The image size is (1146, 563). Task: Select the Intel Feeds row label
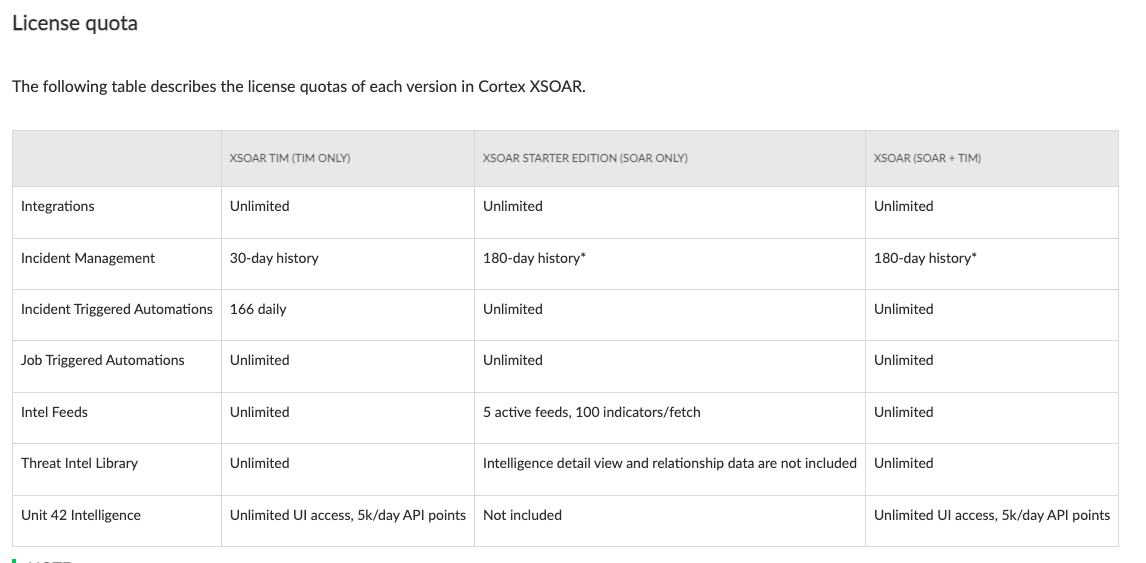[54, 412]
